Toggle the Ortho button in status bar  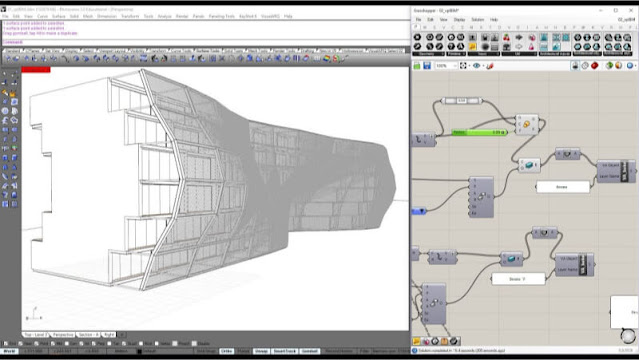click(x=227, y=351)
